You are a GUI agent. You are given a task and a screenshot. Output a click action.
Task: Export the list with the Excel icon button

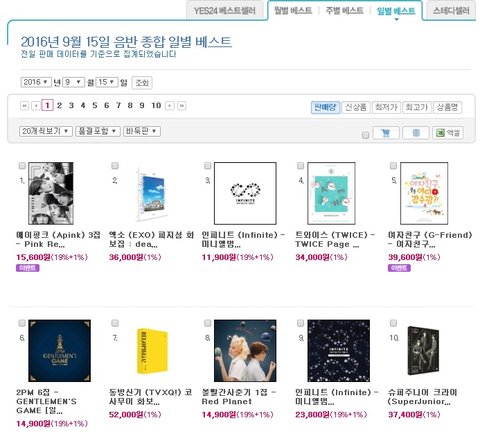click(x=448, y=133)
